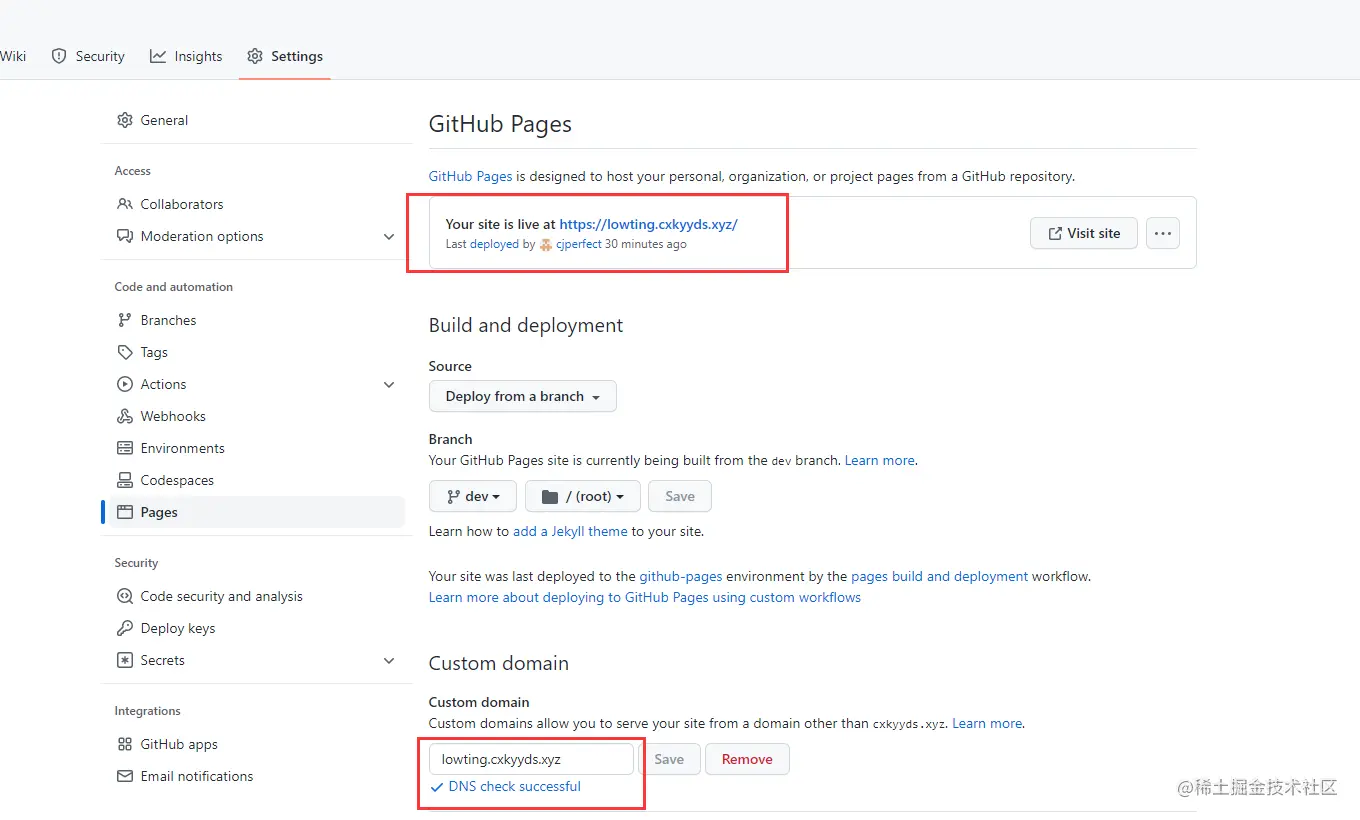Click the key icon beside Deploy keys
Image resolution: width=1360 pixels, height=820 pixels.
click(x=125, y=628)
